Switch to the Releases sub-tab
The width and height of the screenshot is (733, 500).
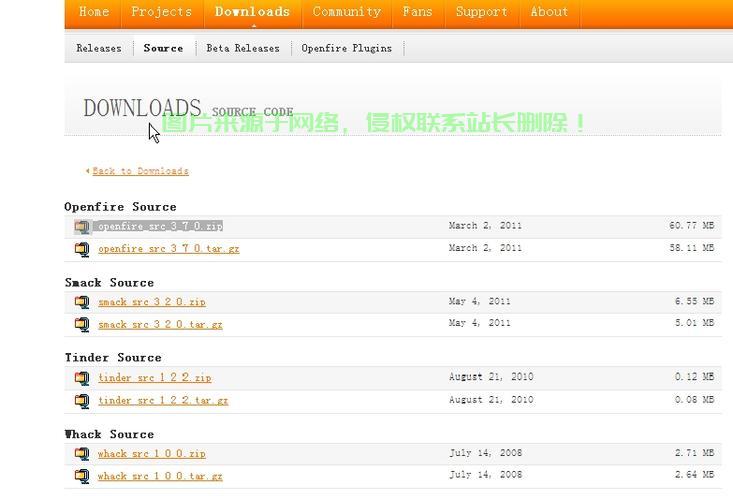tap(99, 48)
